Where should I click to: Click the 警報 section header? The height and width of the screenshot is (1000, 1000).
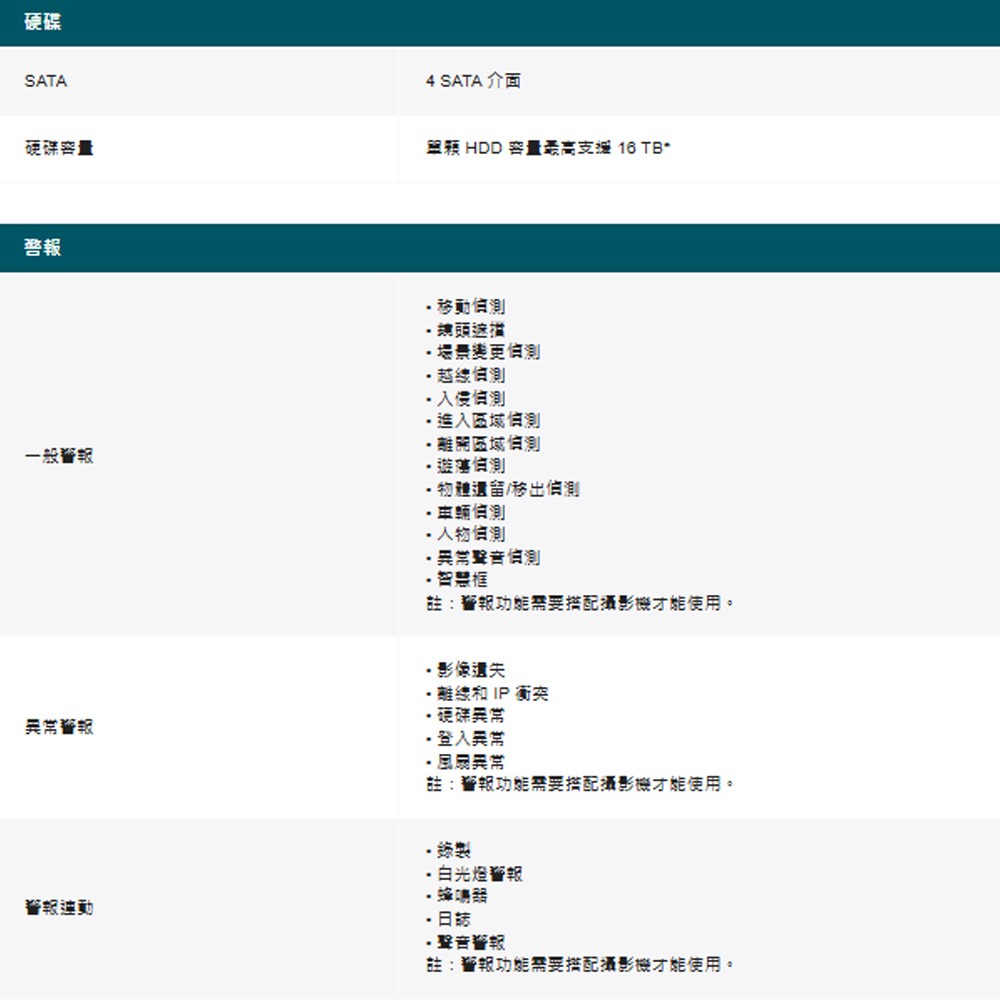pyautogui.click(x=43, y=248)
